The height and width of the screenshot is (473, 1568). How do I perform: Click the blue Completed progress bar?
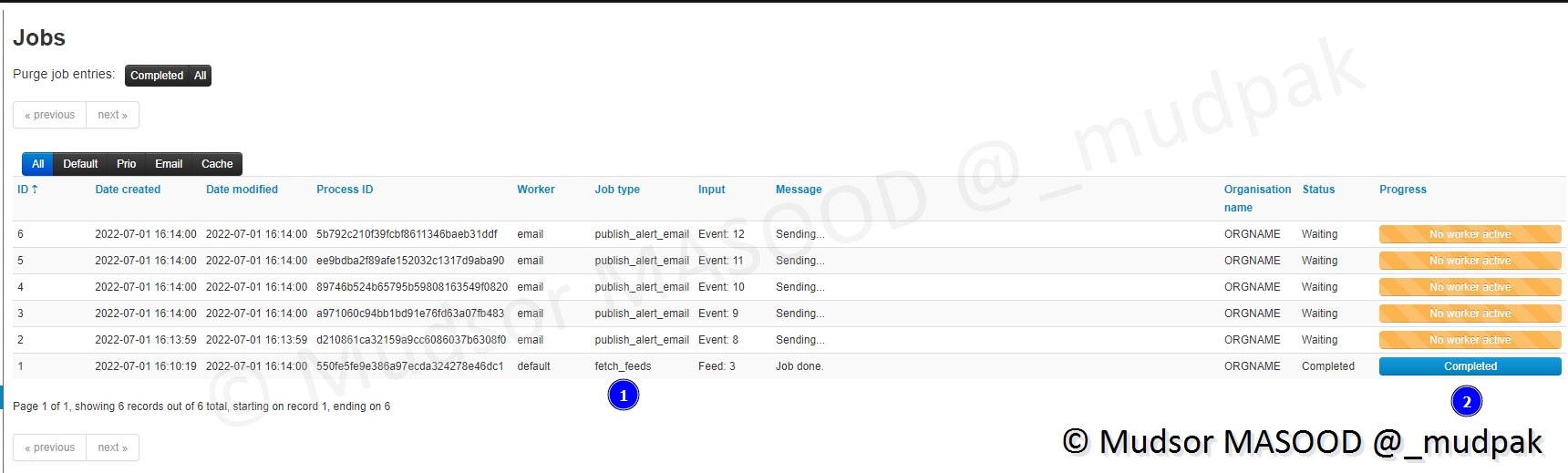pos(1470,366)
